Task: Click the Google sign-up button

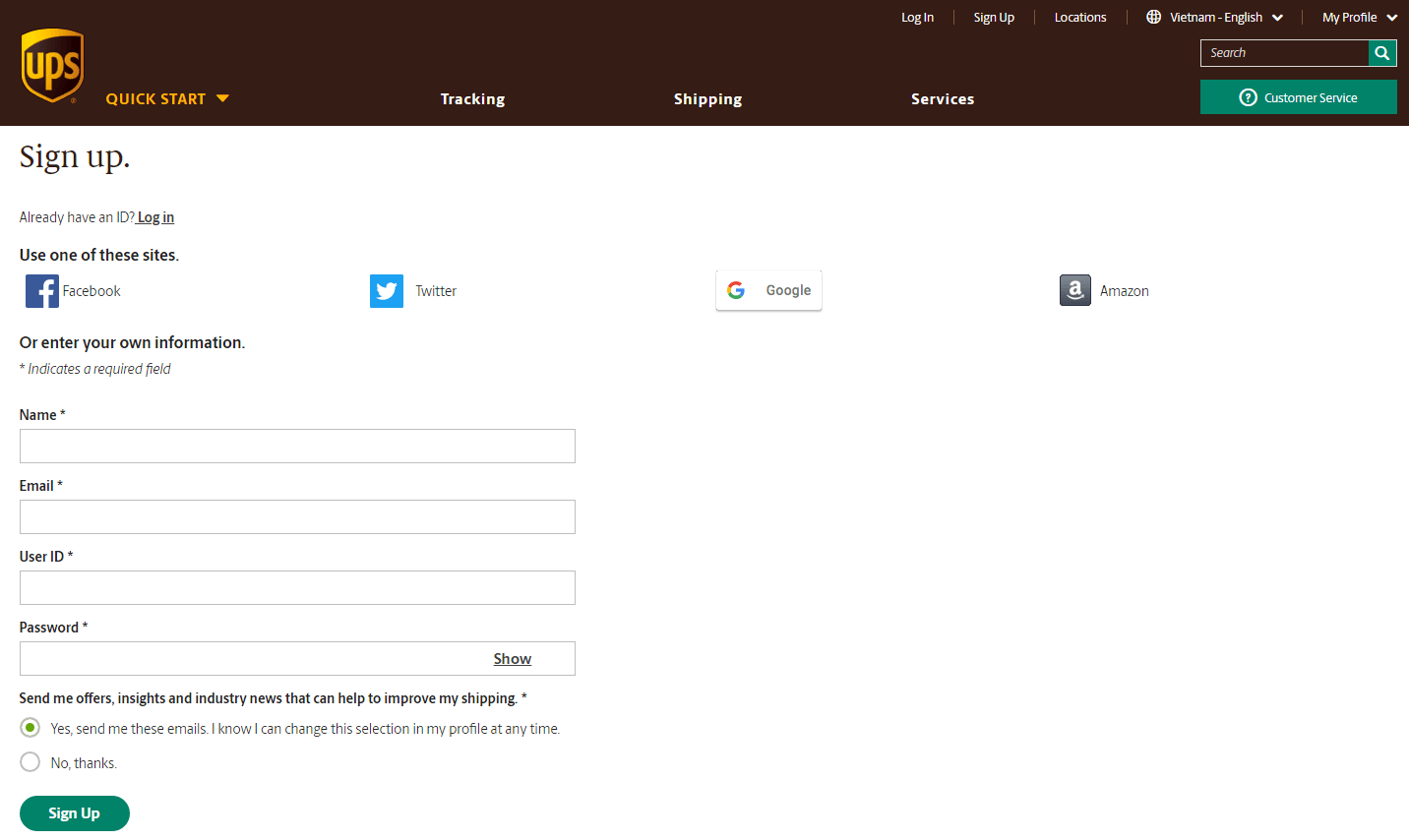Action: tap(768, 290)
